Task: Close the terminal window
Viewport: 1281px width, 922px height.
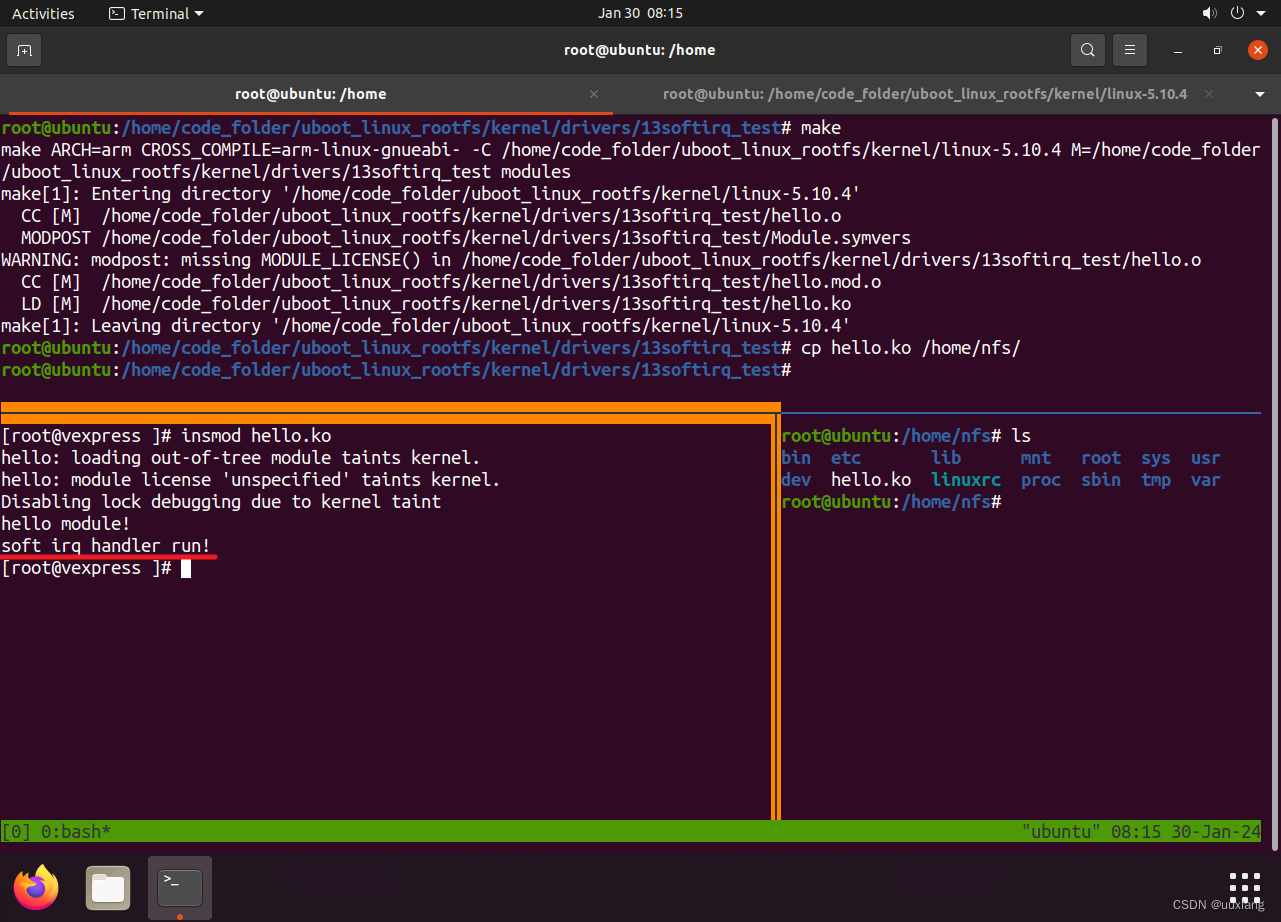Action: [x=1258, y=50]
